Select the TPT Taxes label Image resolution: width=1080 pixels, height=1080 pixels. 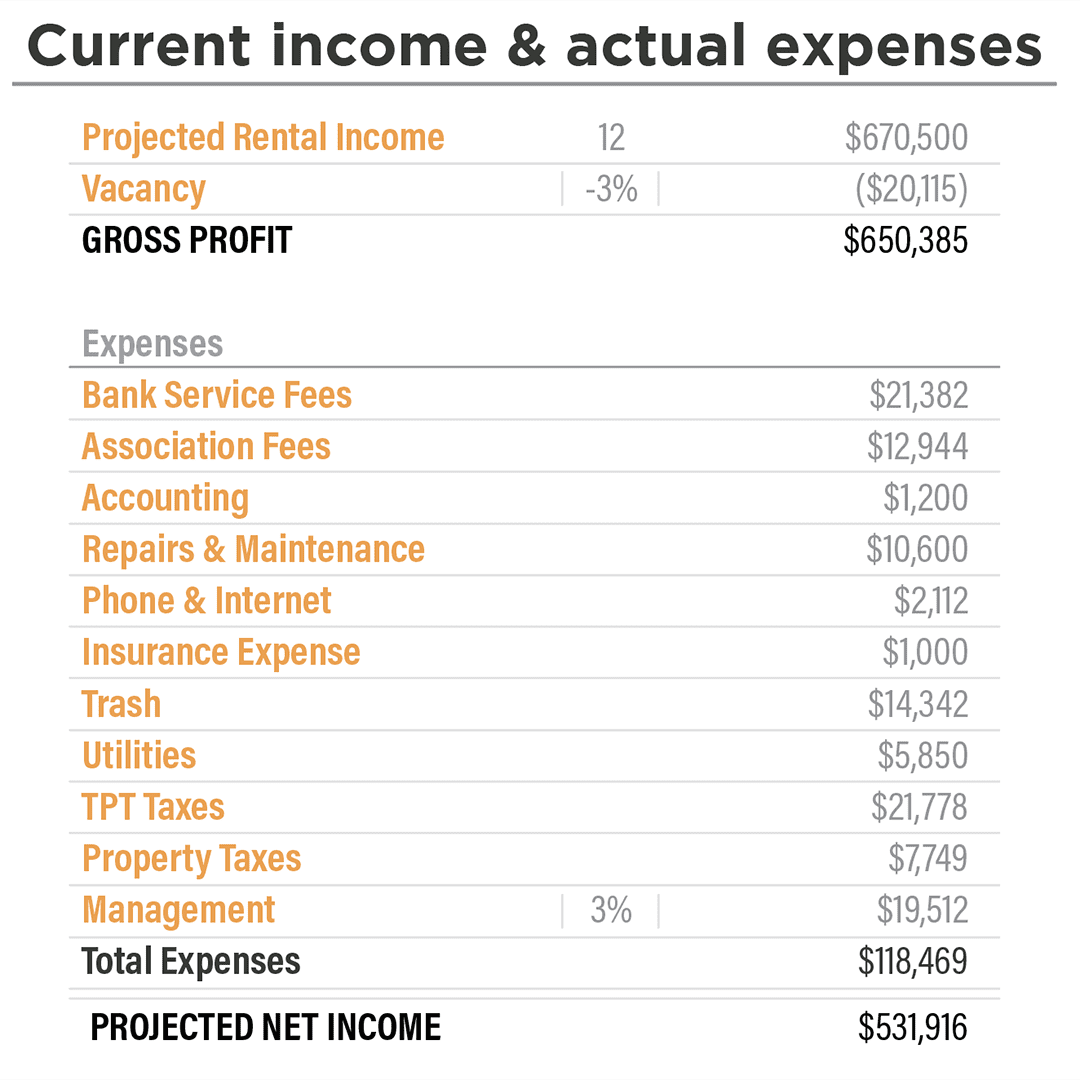tap(153, 807)
